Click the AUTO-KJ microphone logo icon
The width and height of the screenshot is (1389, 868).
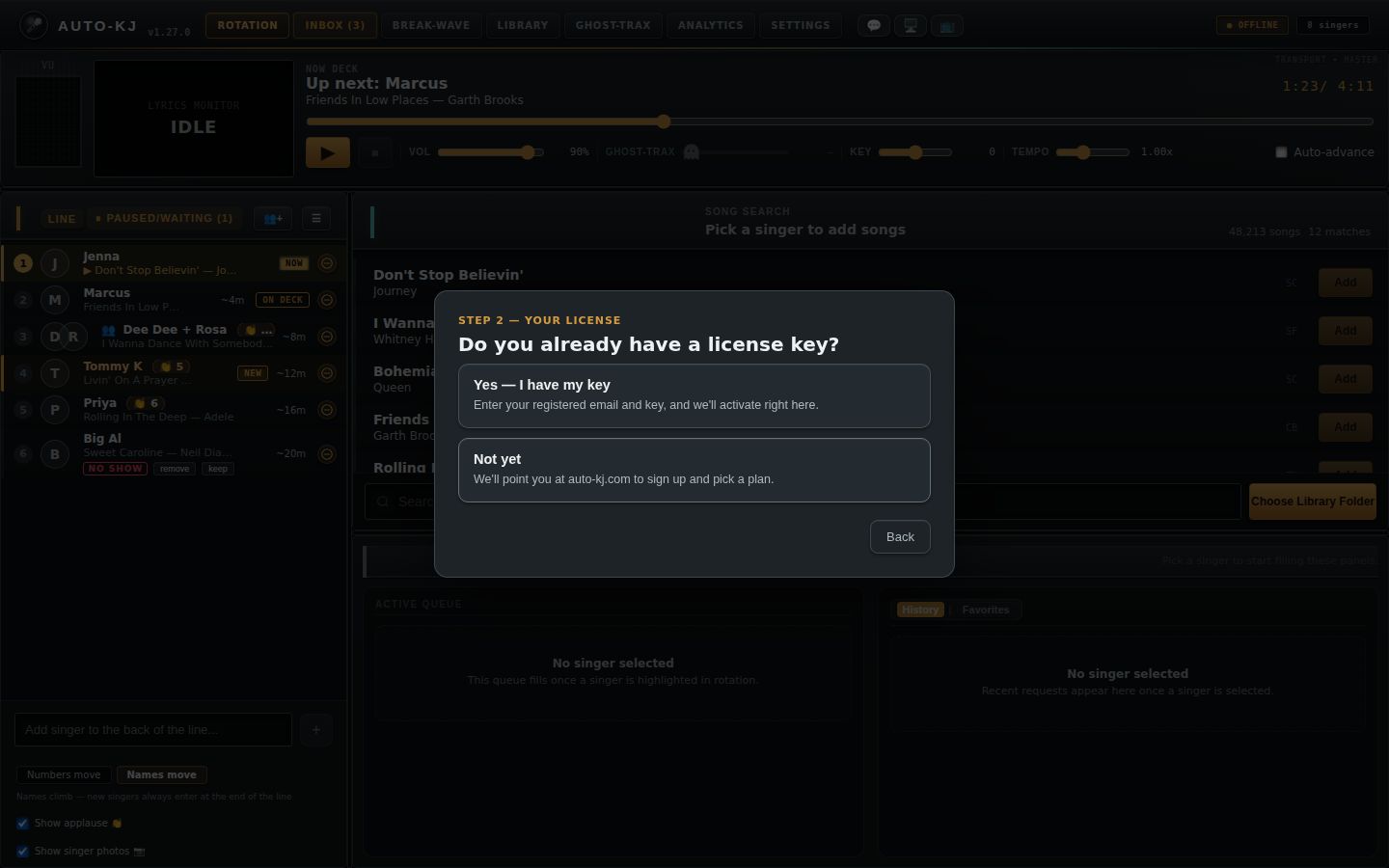pyautogui.click(x=34, y=25)
